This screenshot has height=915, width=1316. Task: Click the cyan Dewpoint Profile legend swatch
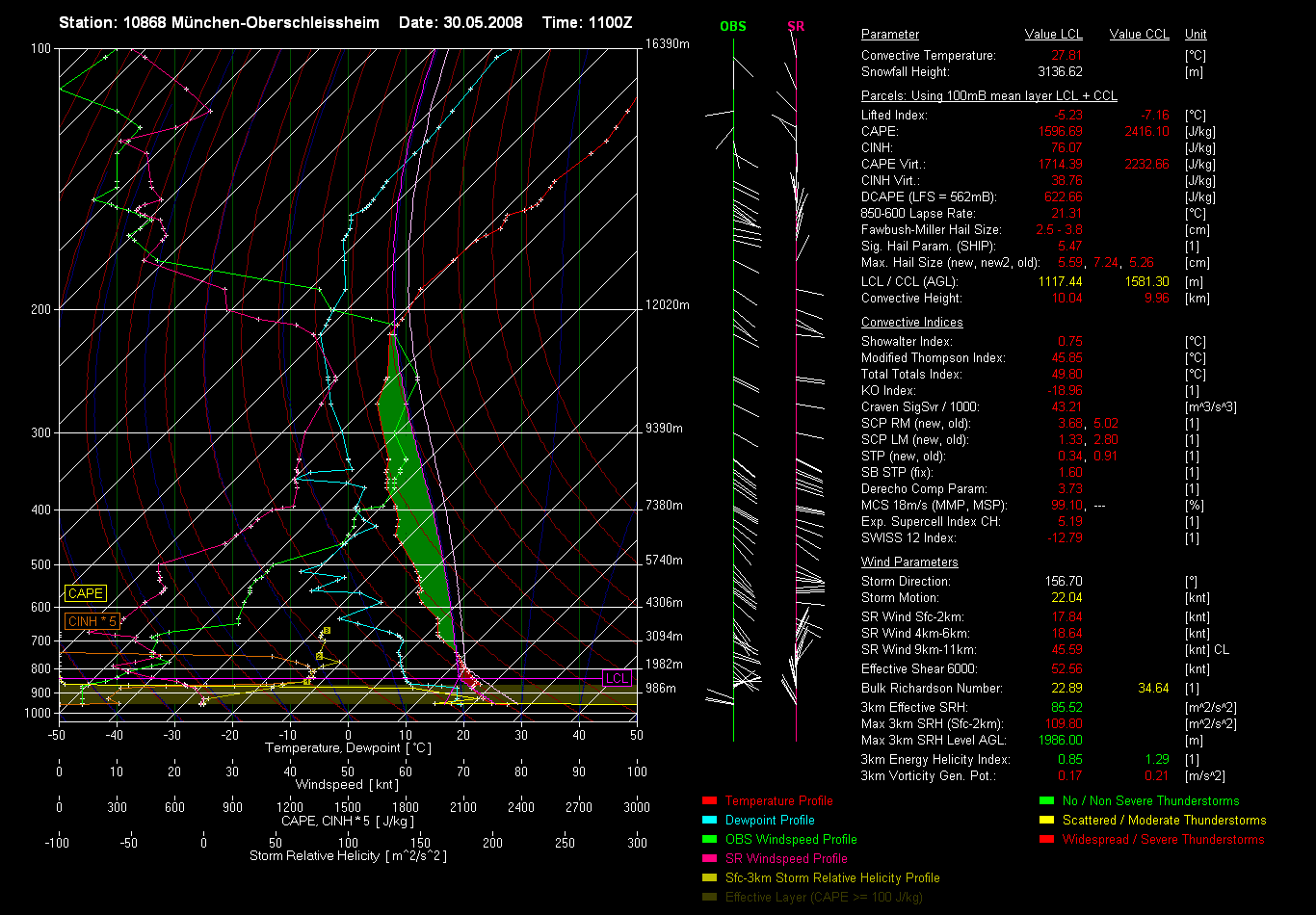click(x=710, y=820)
